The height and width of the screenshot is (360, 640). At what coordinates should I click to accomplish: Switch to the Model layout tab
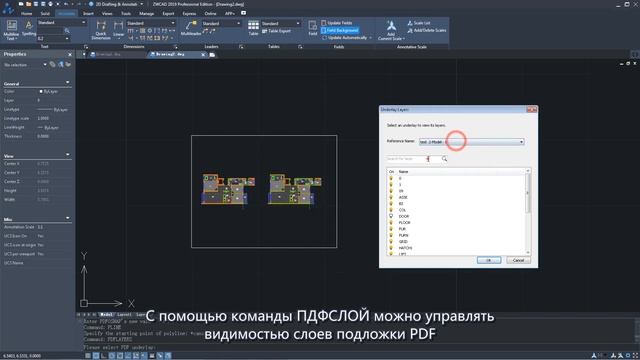(x=106, y=315)
